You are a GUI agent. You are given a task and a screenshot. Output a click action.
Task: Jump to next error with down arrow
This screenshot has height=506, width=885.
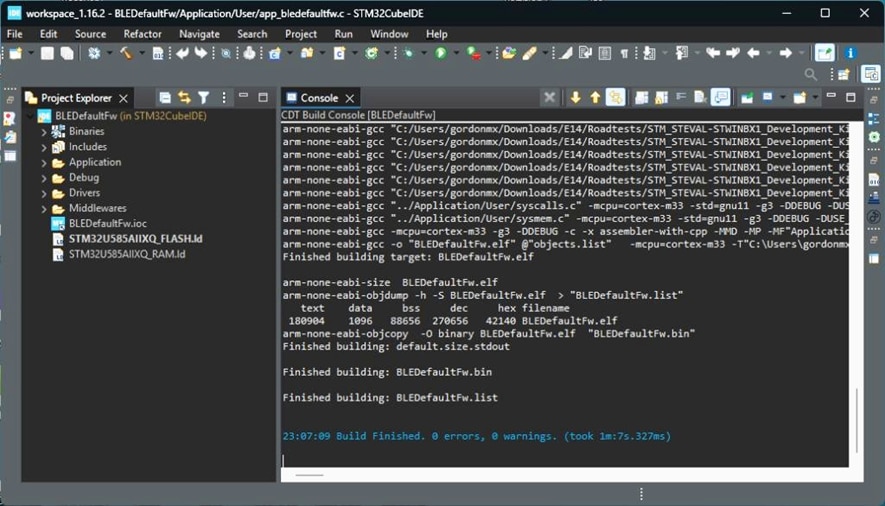pyautogui.click(x=575, y=98)
